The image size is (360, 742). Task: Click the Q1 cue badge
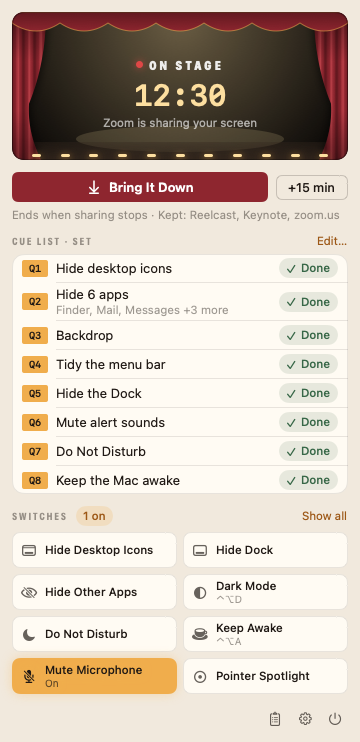35,269
